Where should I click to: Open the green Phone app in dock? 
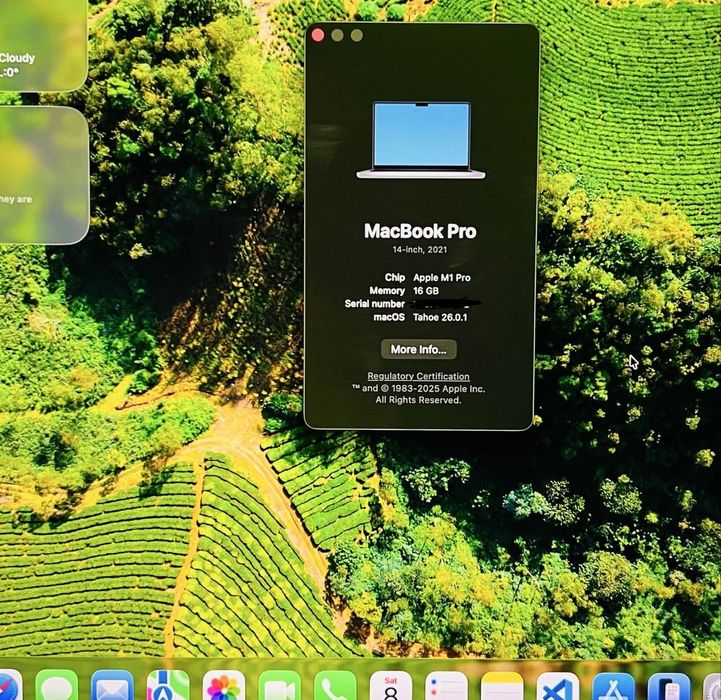(x=335, y=685)
